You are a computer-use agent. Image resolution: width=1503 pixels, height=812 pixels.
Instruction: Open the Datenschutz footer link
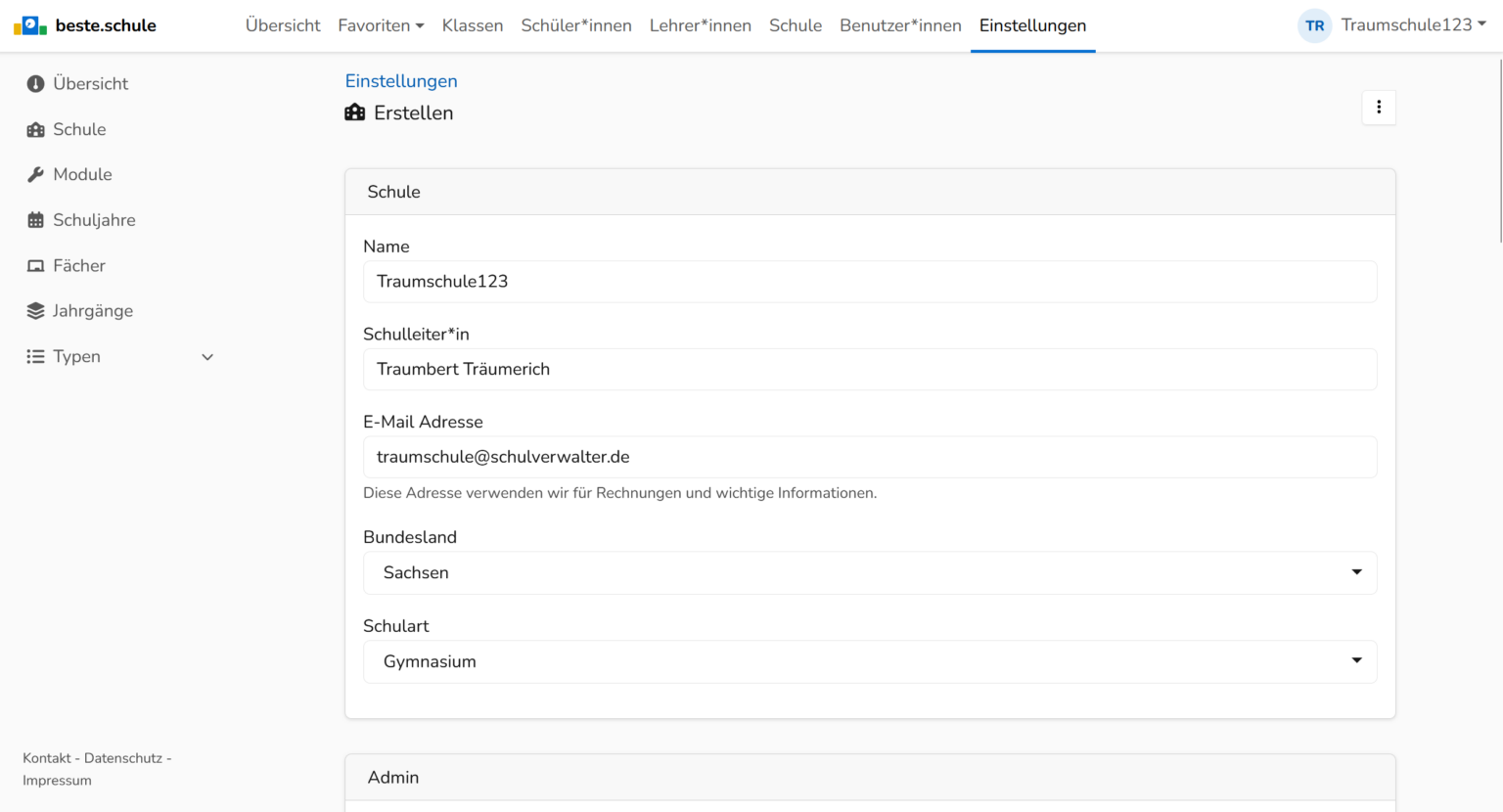point(123,758)
